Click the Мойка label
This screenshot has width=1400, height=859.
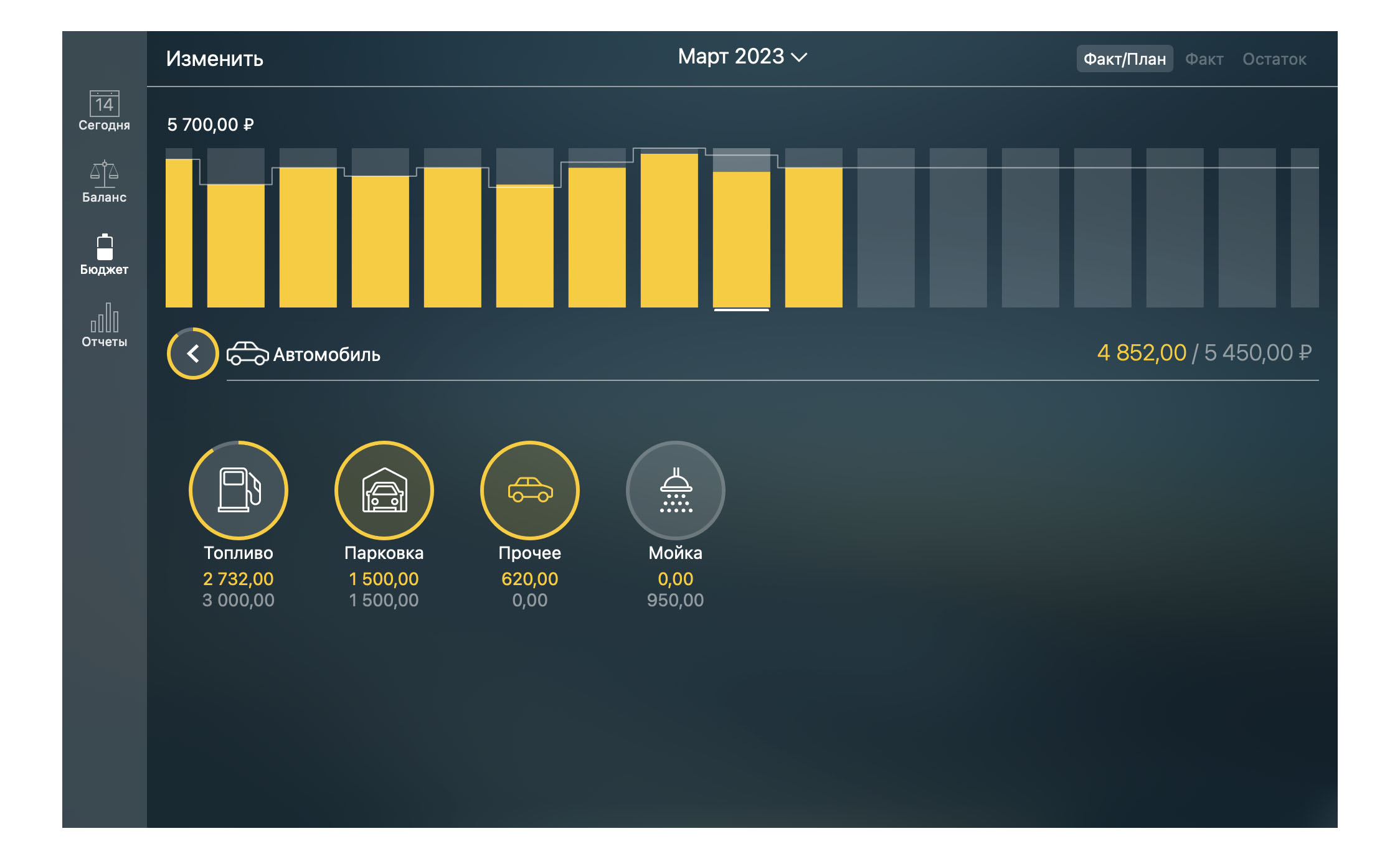click(676, 553)
